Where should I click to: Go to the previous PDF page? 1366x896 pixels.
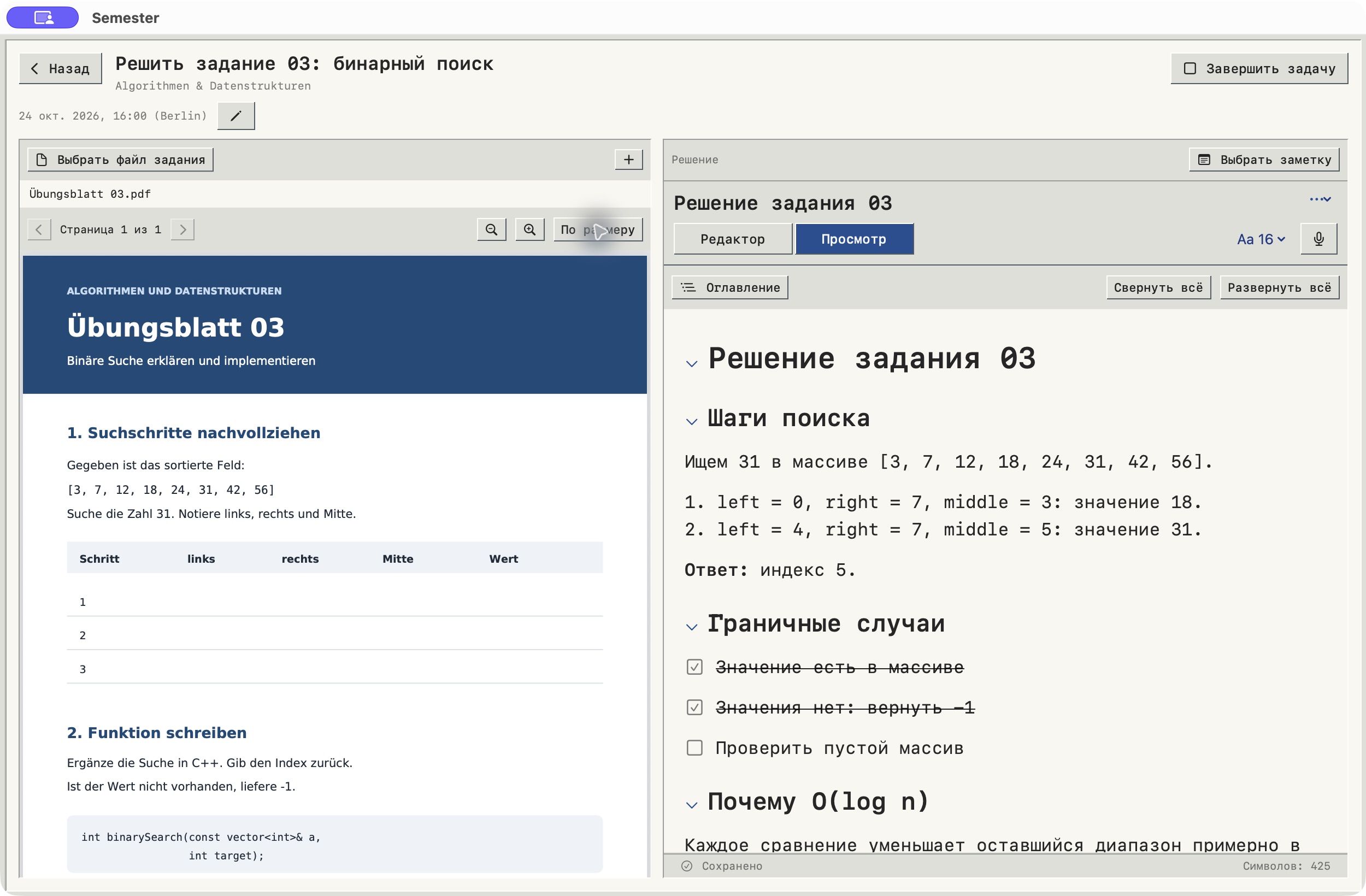[x=39, y=229]
